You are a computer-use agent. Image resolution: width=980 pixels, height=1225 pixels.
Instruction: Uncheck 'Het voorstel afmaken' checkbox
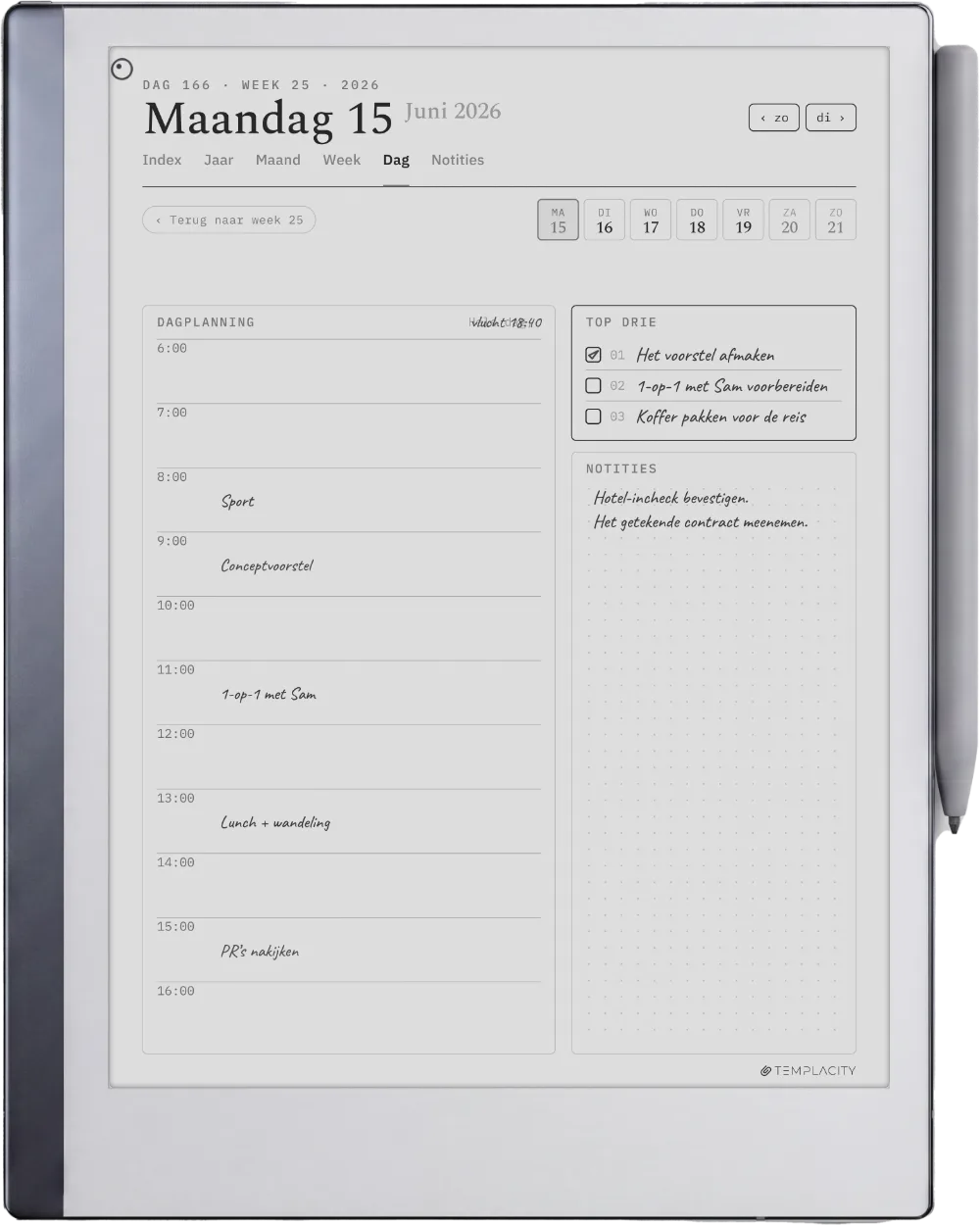point(593,355)
